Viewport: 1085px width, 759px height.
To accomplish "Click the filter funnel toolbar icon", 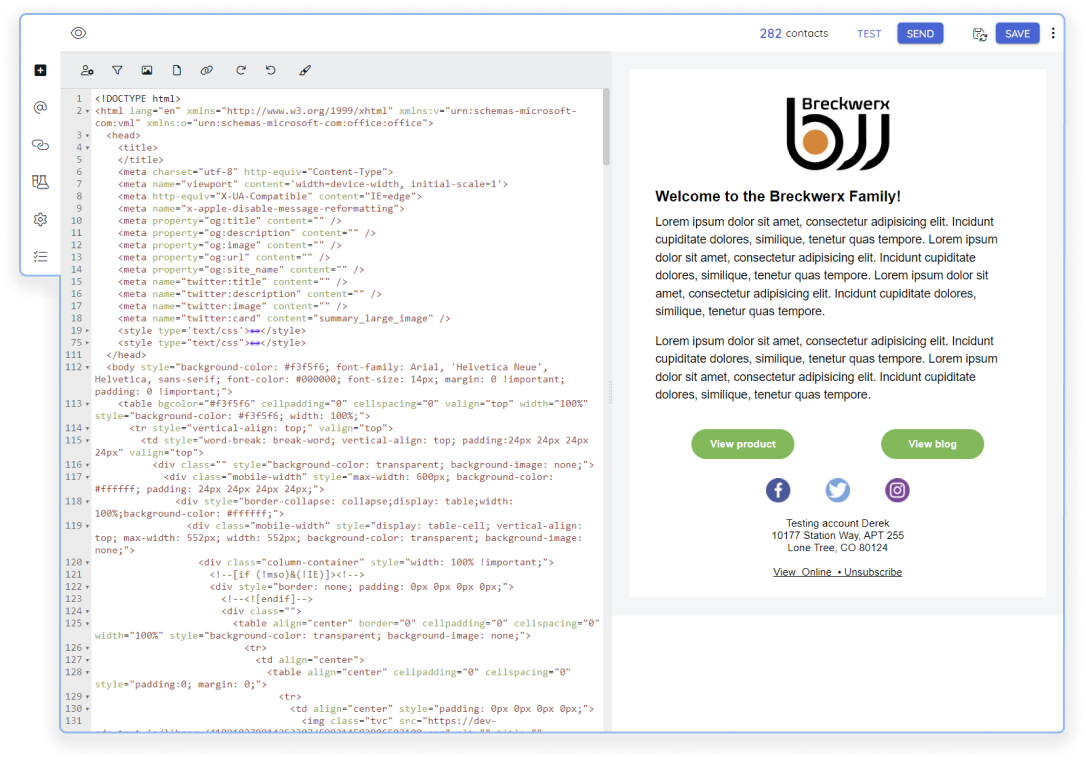I will (x=117, y=70).
